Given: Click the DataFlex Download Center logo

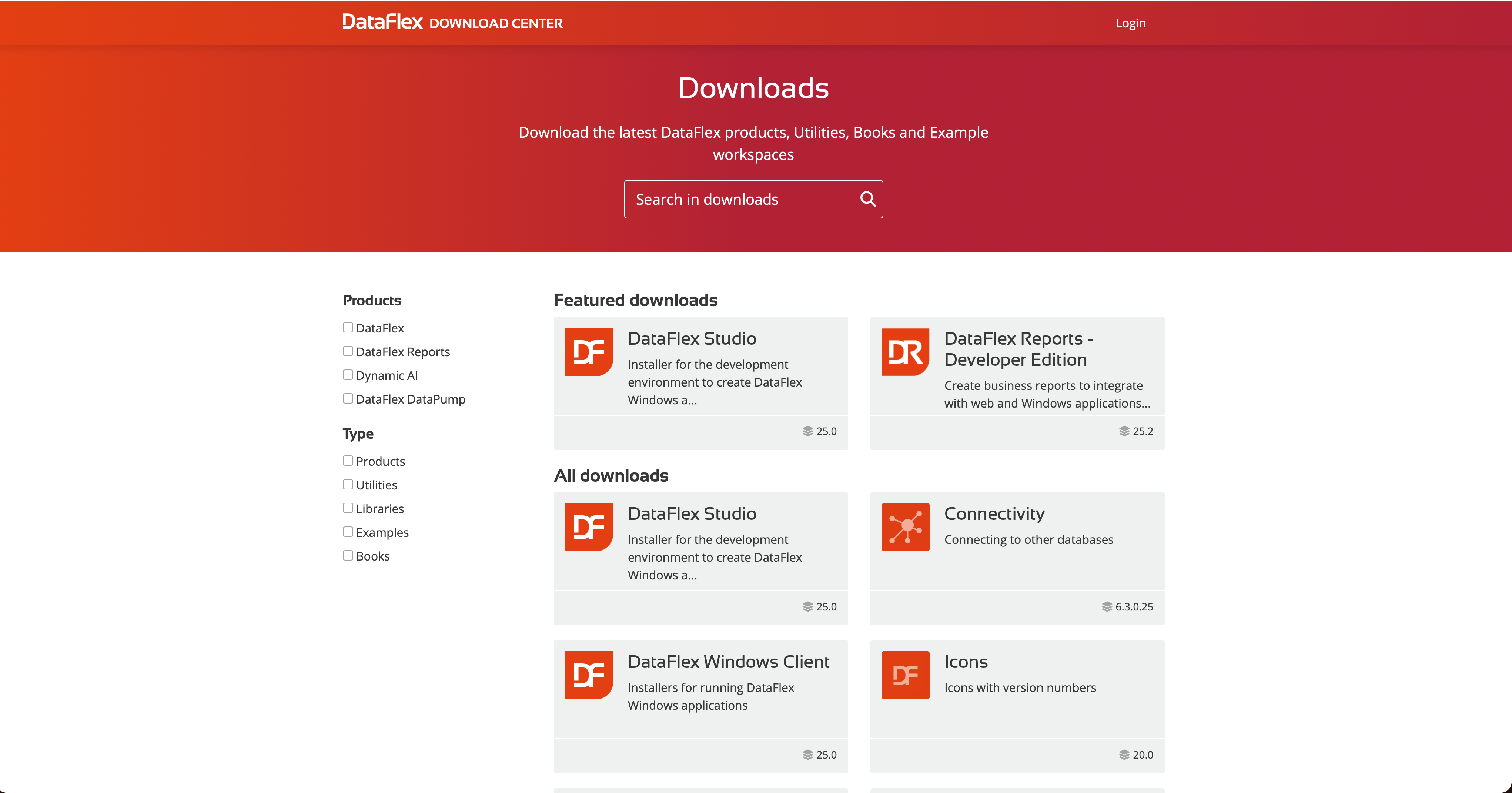Looking at the screenshot, I should (452, 22).
